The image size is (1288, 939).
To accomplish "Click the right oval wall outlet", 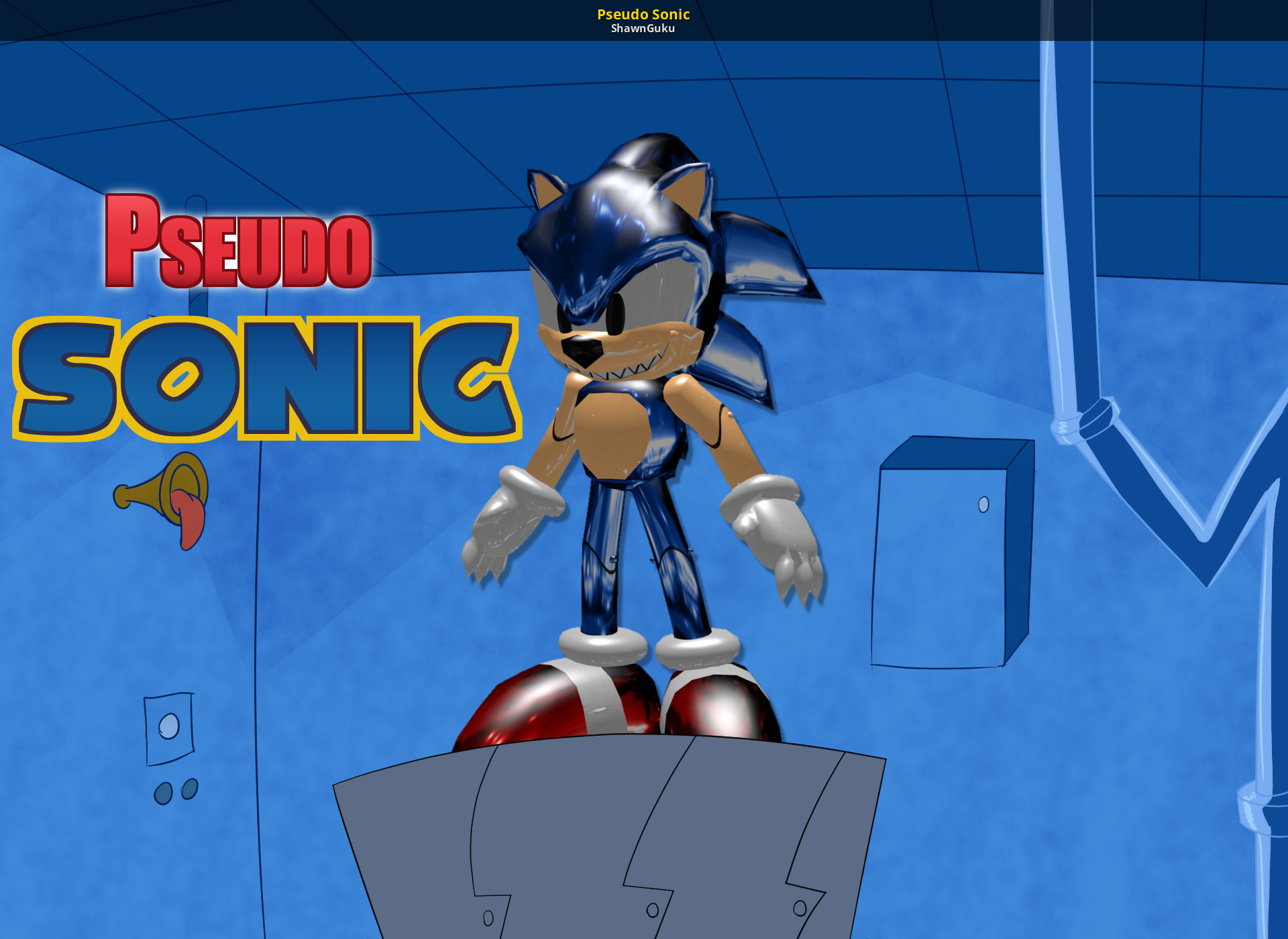I will [x=190, y=789].
